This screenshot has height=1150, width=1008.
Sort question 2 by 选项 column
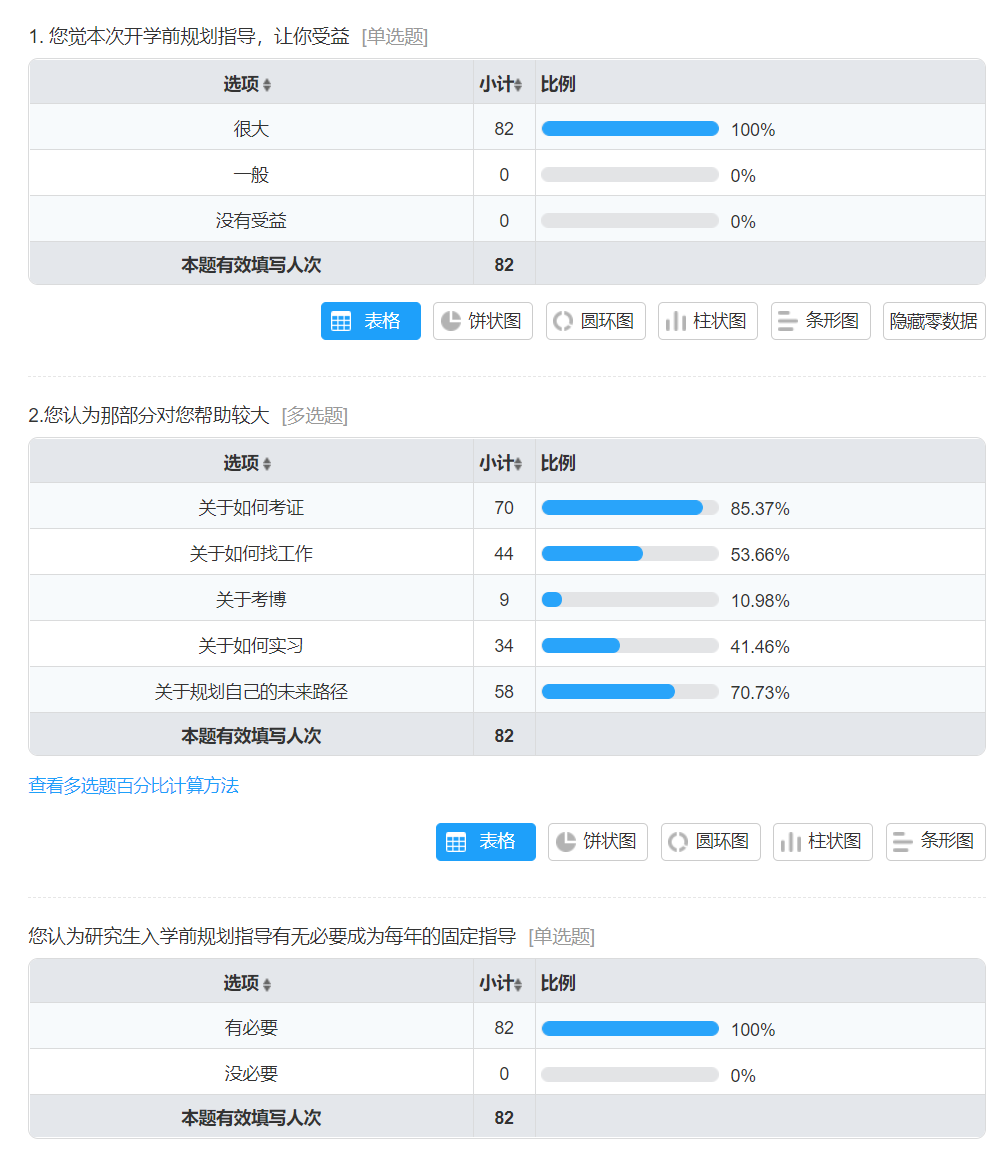click(248, 464)
